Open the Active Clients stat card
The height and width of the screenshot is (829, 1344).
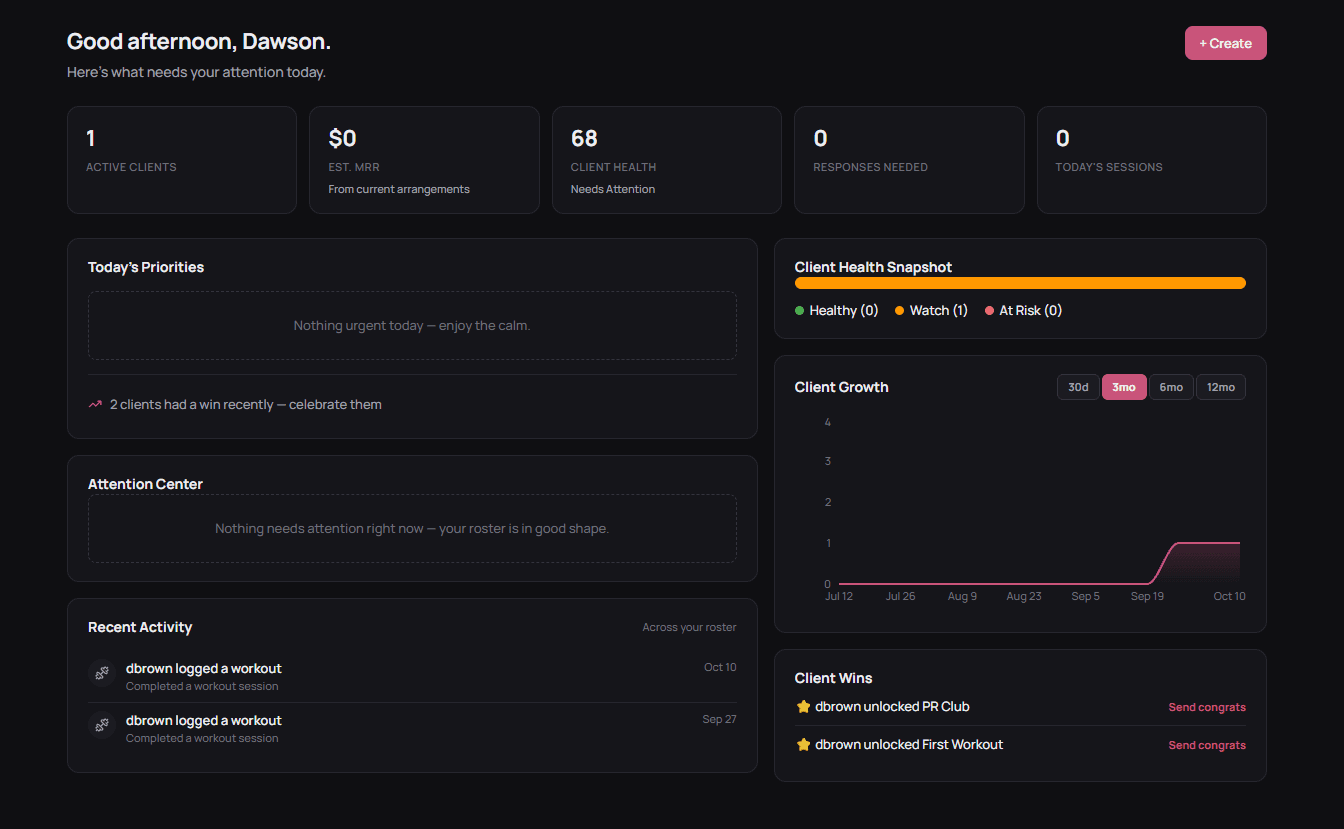point(182,160)
